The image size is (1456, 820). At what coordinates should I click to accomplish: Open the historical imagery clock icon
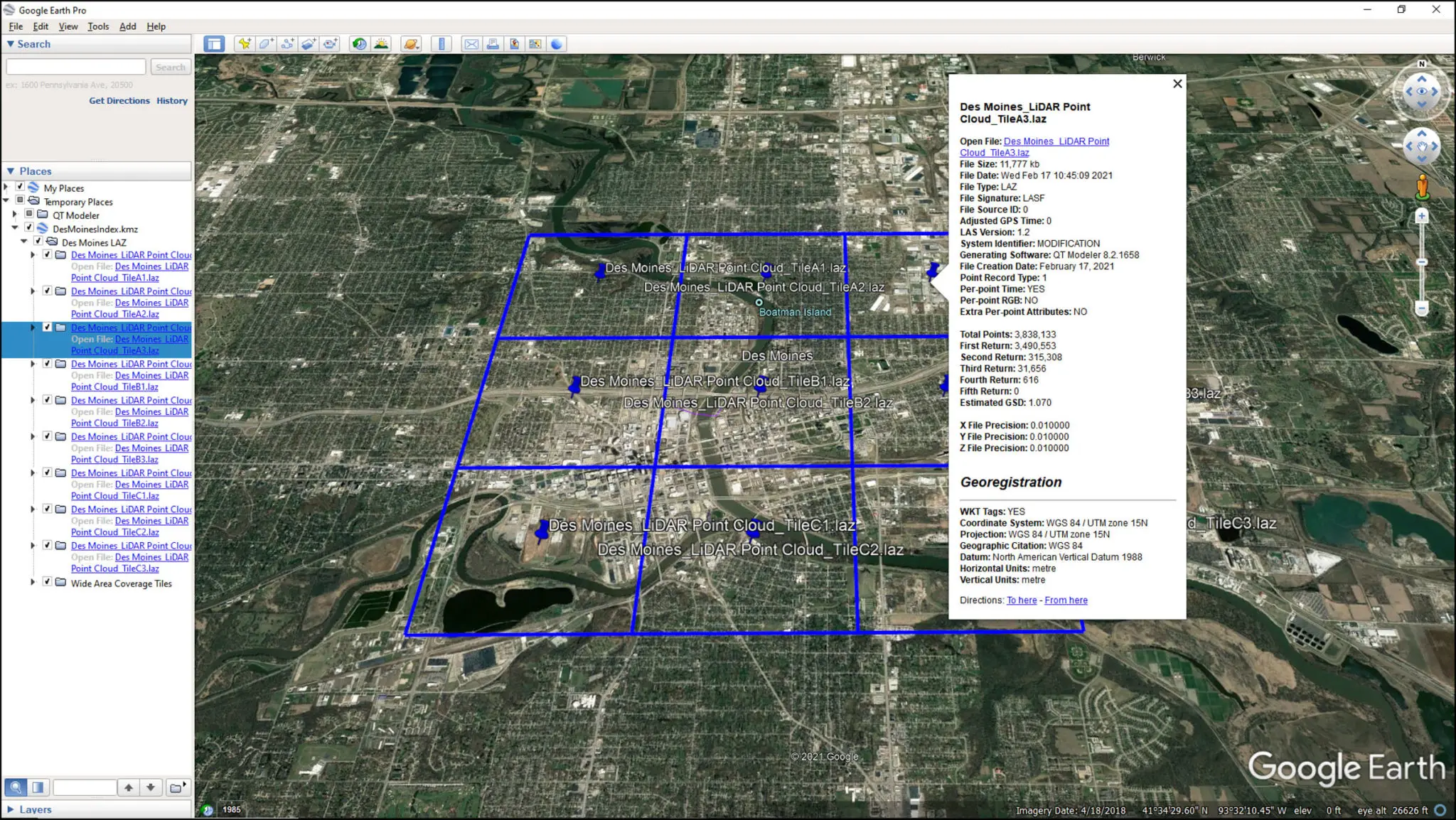pyautogui.click(x=360, y=44)
